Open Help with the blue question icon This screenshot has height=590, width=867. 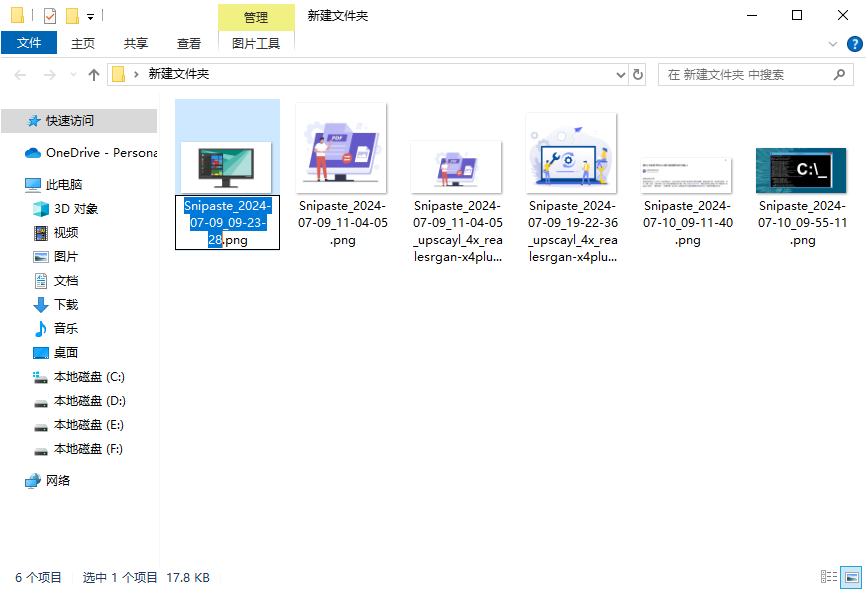pyautogui.click(x=854, y=44)
